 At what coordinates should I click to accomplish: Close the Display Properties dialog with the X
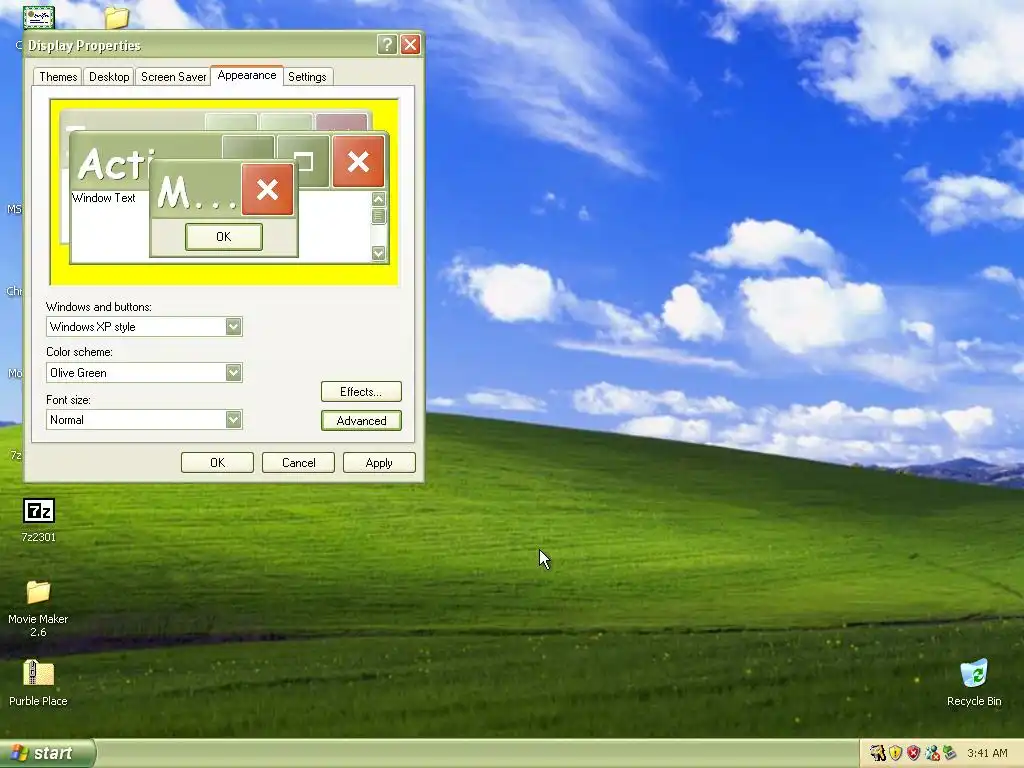[x=410, y=44]
